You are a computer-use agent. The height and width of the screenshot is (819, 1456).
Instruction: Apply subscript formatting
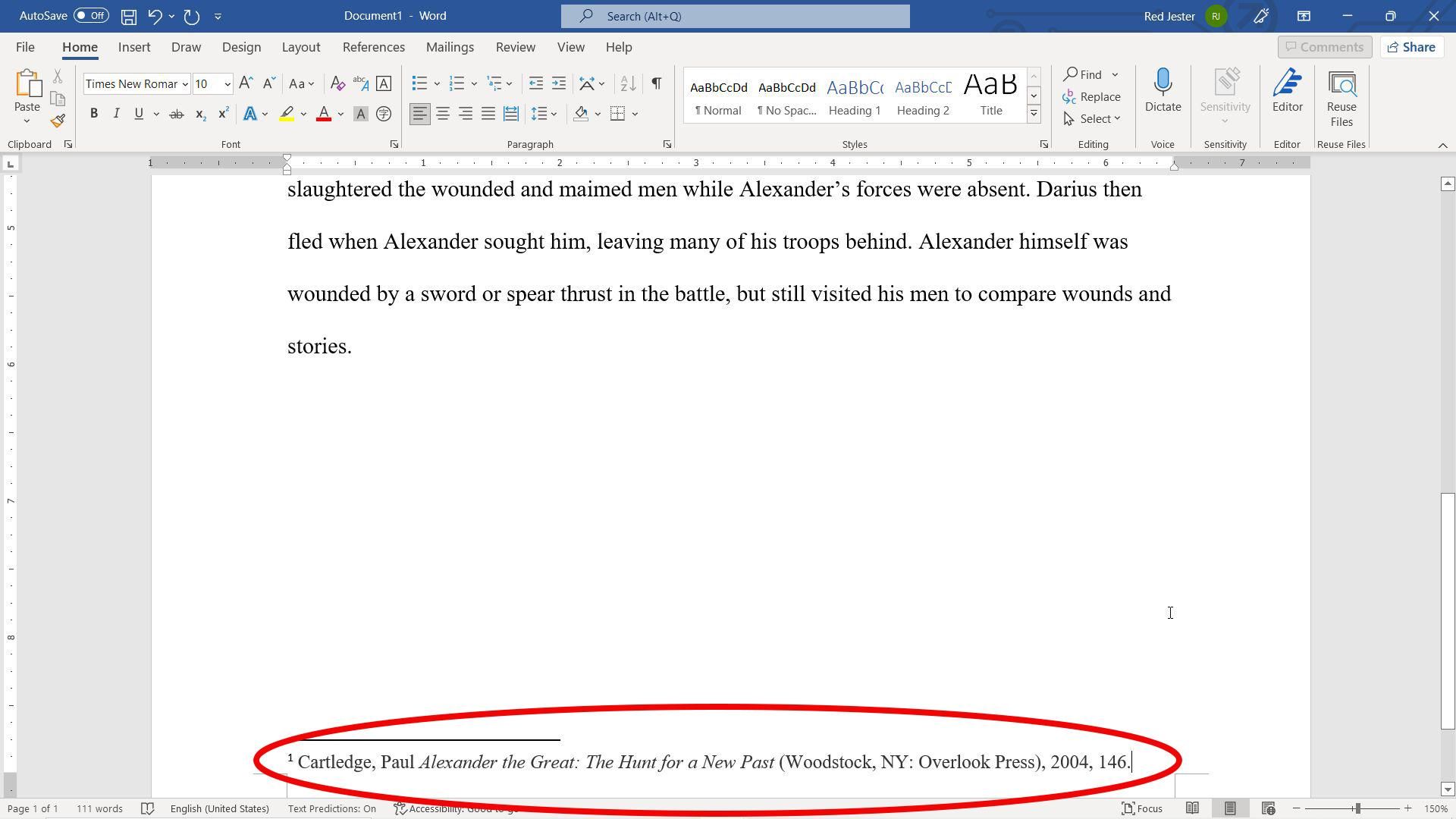tap(199, 114)
